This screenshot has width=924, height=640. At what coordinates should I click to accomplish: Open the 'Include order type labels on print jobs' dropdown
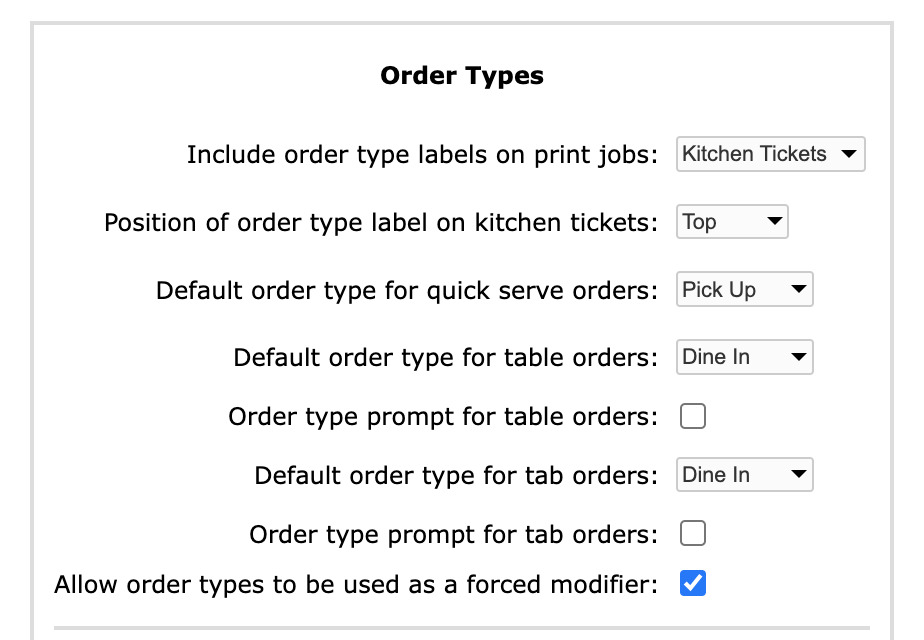(770, 154)
